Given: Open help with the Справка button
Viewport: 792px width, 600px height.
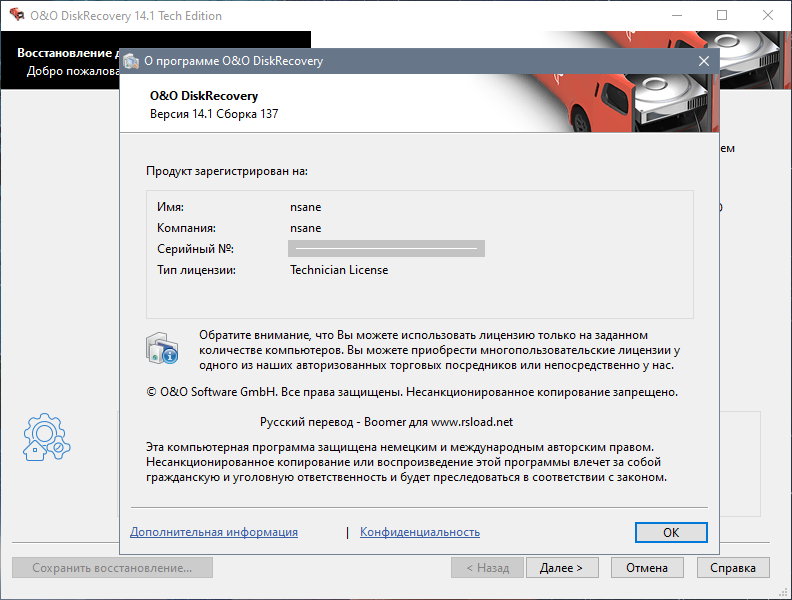Looking at the screenshot, I should 733,568.
